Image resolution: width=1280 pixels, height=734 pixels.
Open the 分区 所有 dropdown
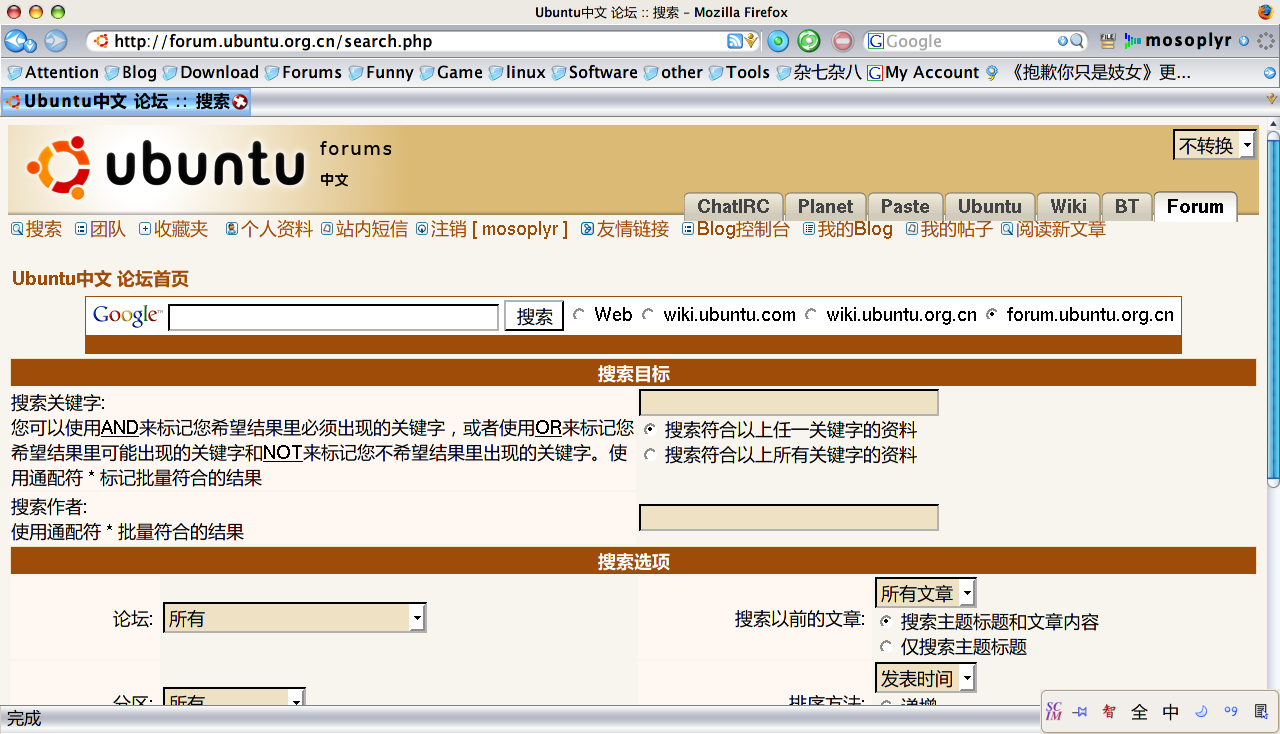[234, 698]
